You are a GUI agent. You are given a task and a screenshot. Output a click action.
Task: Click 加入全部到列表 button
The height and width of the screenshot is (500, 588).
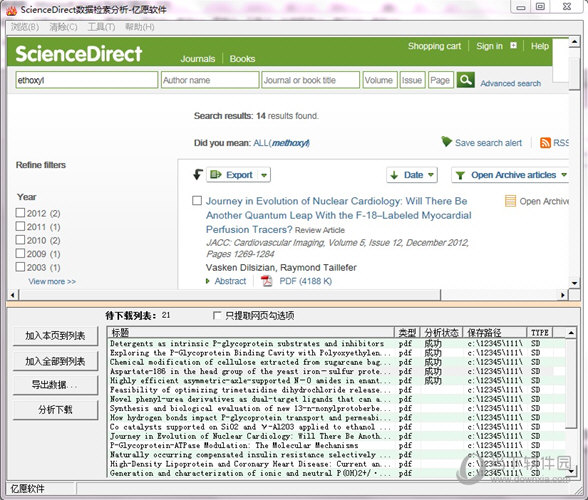(x=55, y=361)
